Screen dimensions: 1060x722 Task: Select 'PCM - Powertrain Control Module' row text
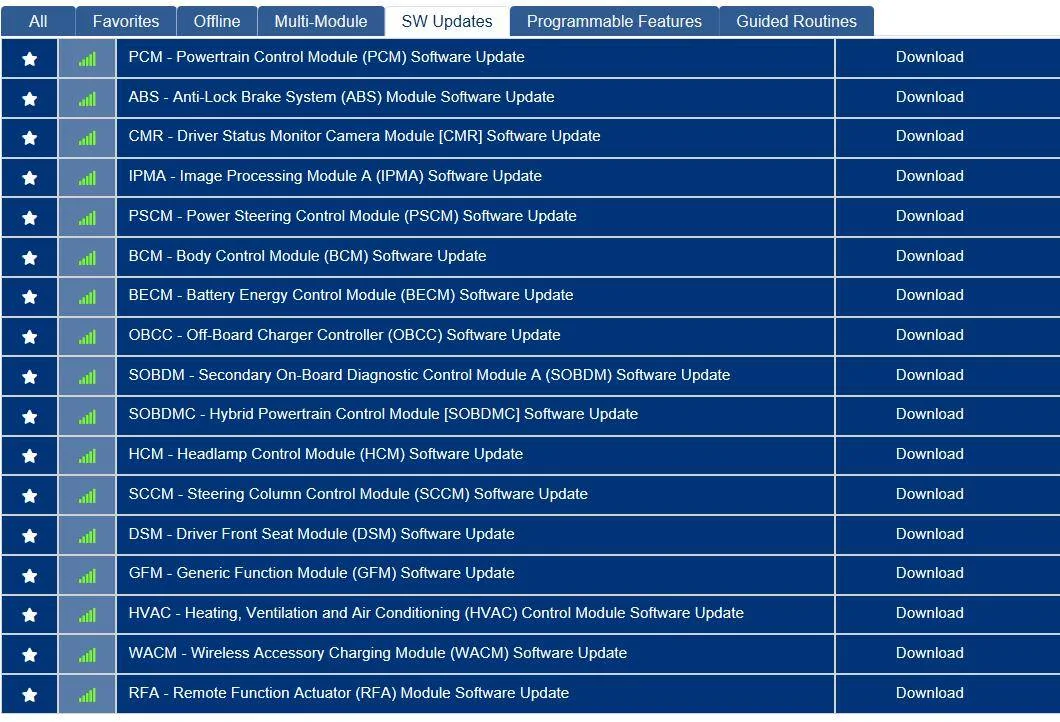point(327,57)
